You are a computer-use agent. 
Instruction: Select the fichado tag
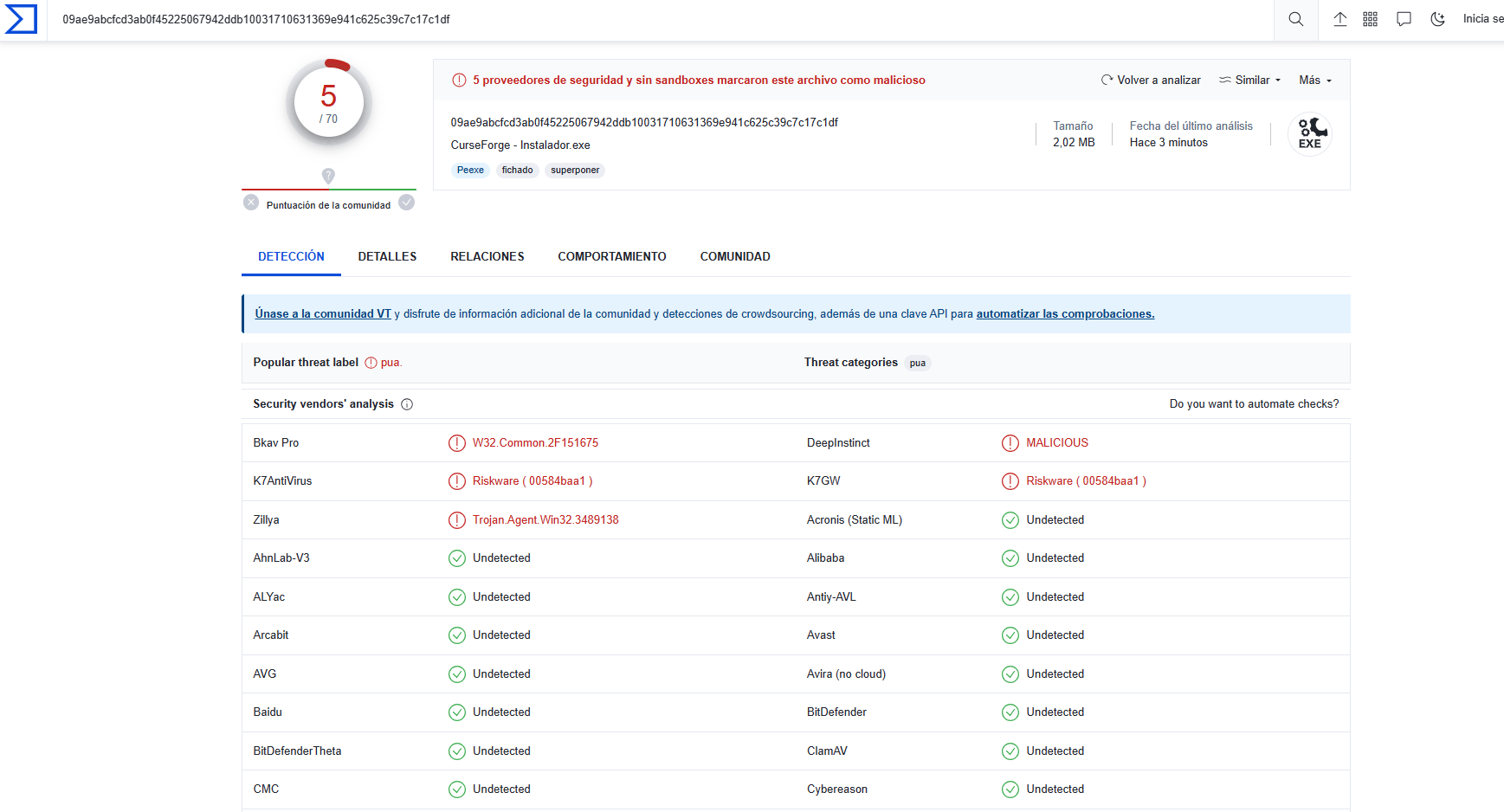(x=517, y=170)
